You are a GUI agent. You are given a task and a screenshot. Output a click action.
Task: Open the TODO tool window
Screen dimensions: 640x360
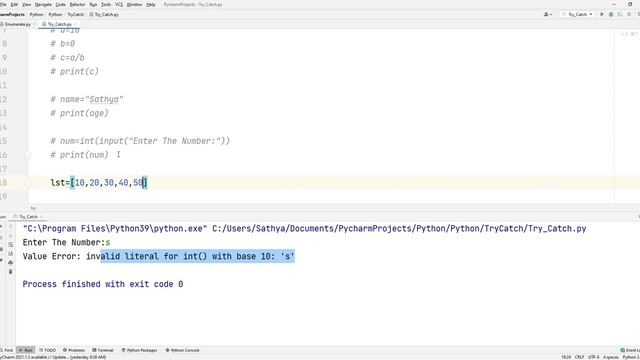pos(48,350)
